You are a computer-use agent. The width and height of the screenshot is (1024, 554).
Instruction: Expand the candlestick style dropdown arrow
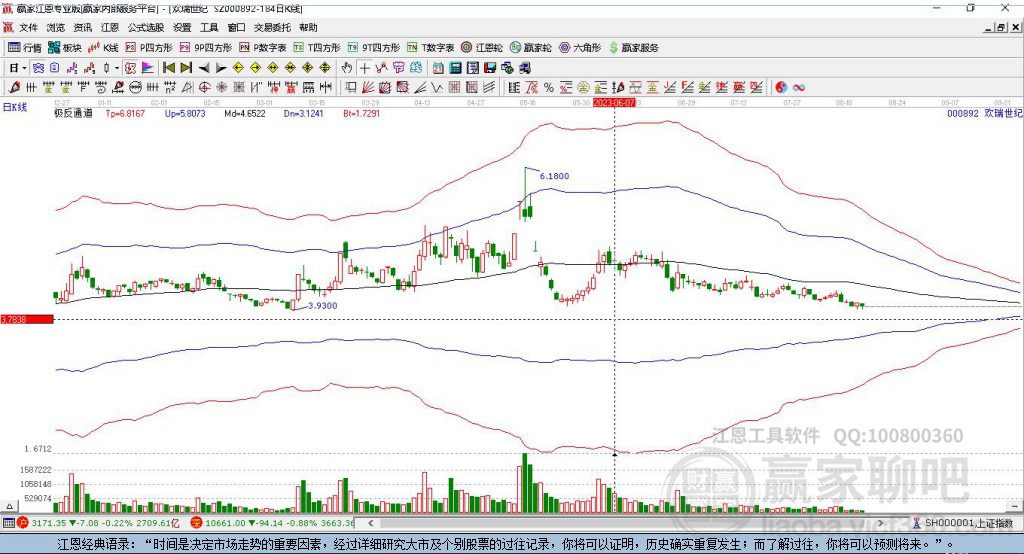point(117,68)
